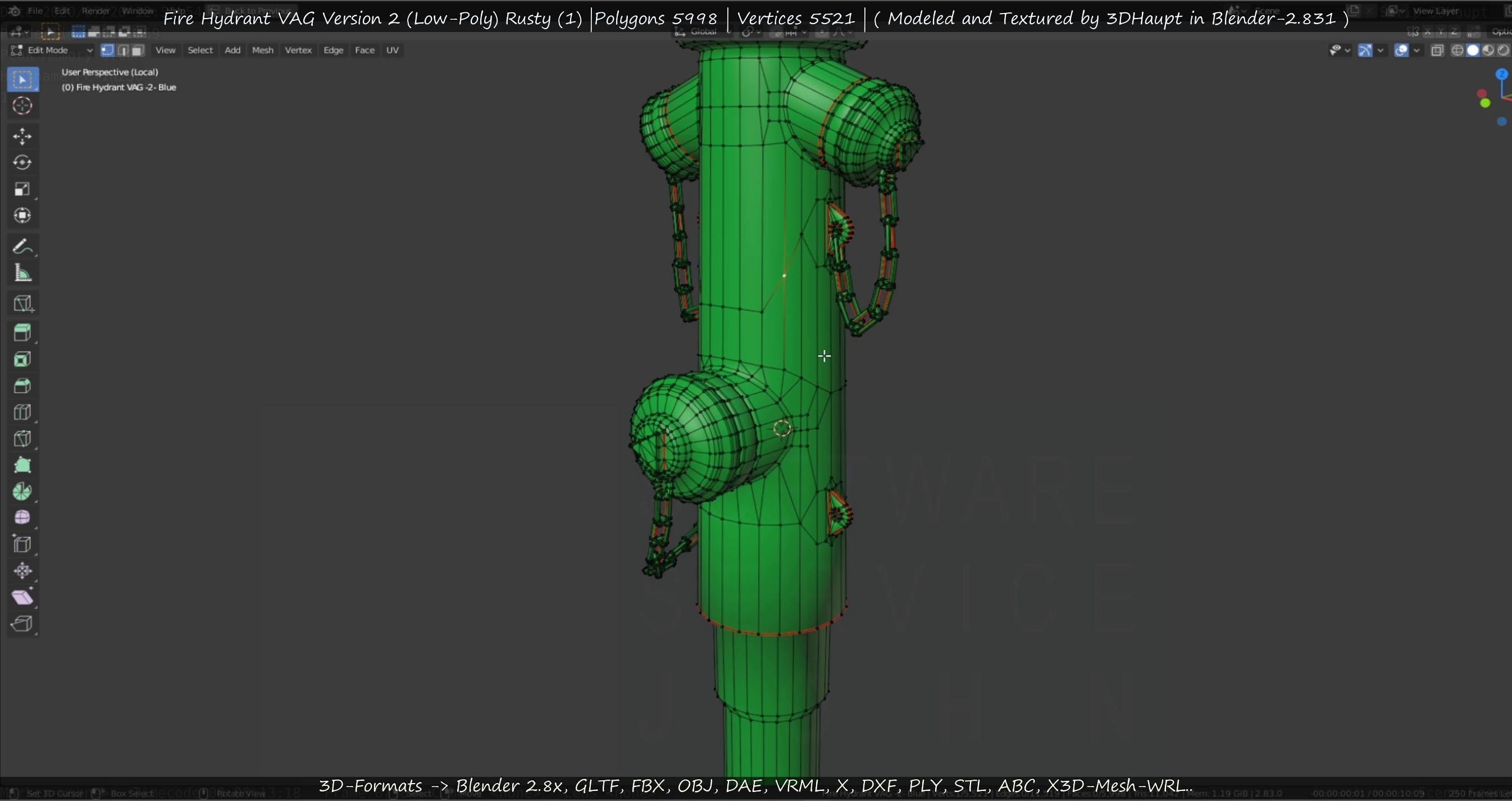Open the View menu

click(165, 51)
